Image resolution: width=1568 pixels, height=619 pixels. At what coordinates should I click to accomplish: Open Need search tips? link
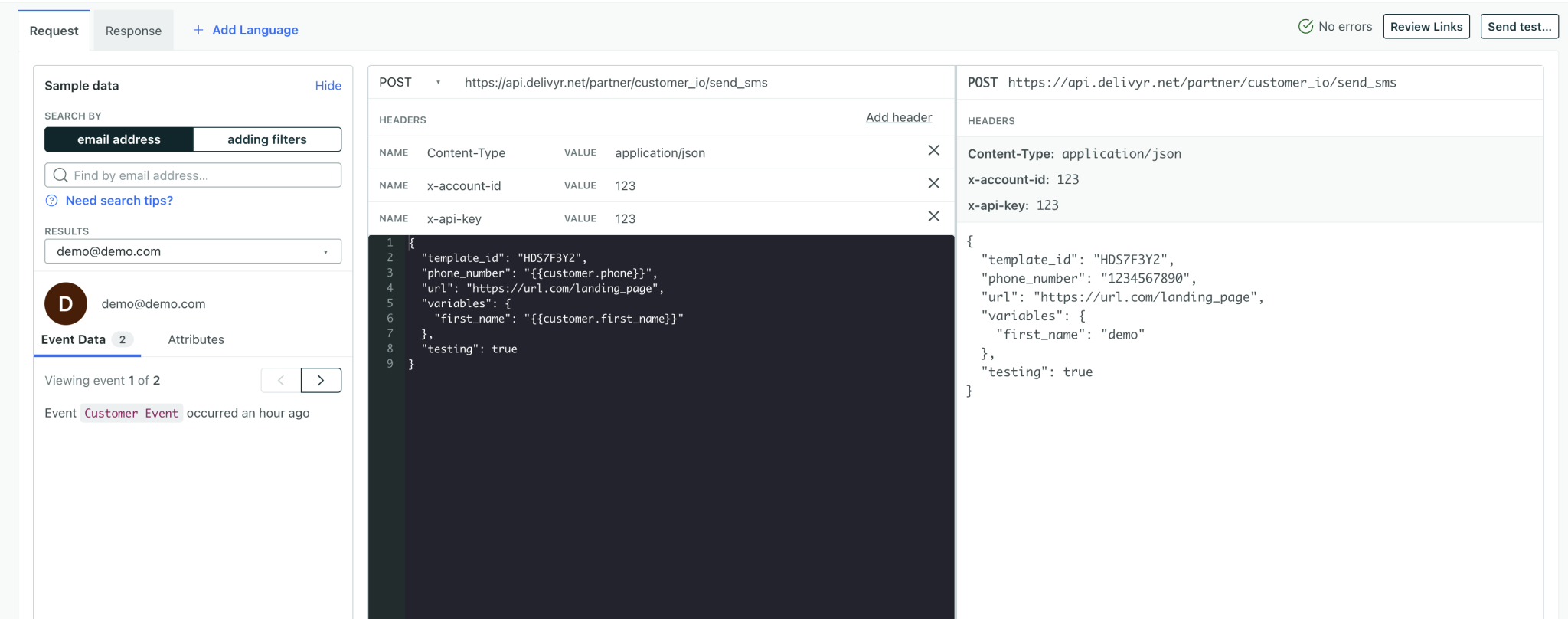click(119, 201)
